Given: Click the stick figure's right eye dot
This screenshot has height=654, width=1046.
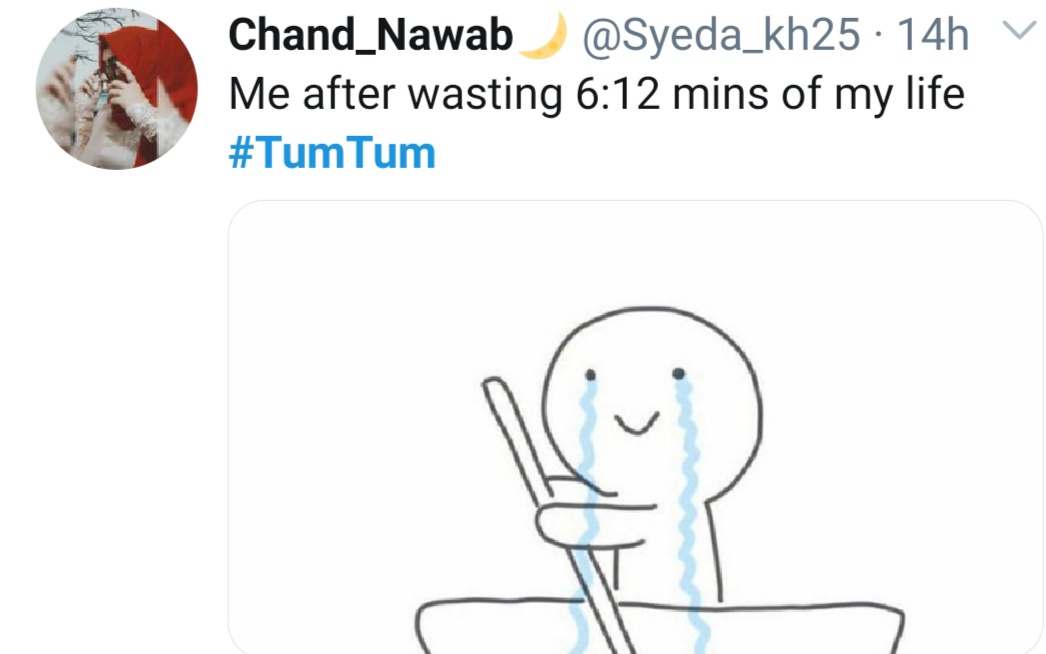Looking at the screenshot, I should point(678,373).
